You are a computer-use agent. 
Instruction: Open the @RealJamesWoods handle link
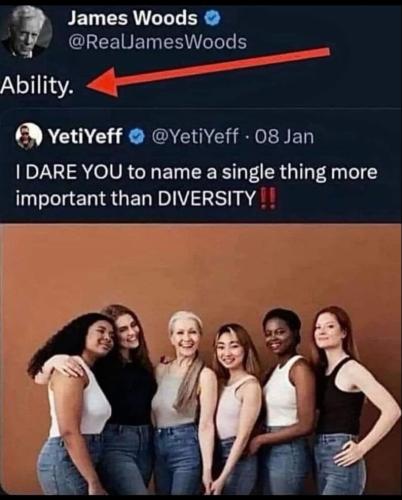[157, 43]
